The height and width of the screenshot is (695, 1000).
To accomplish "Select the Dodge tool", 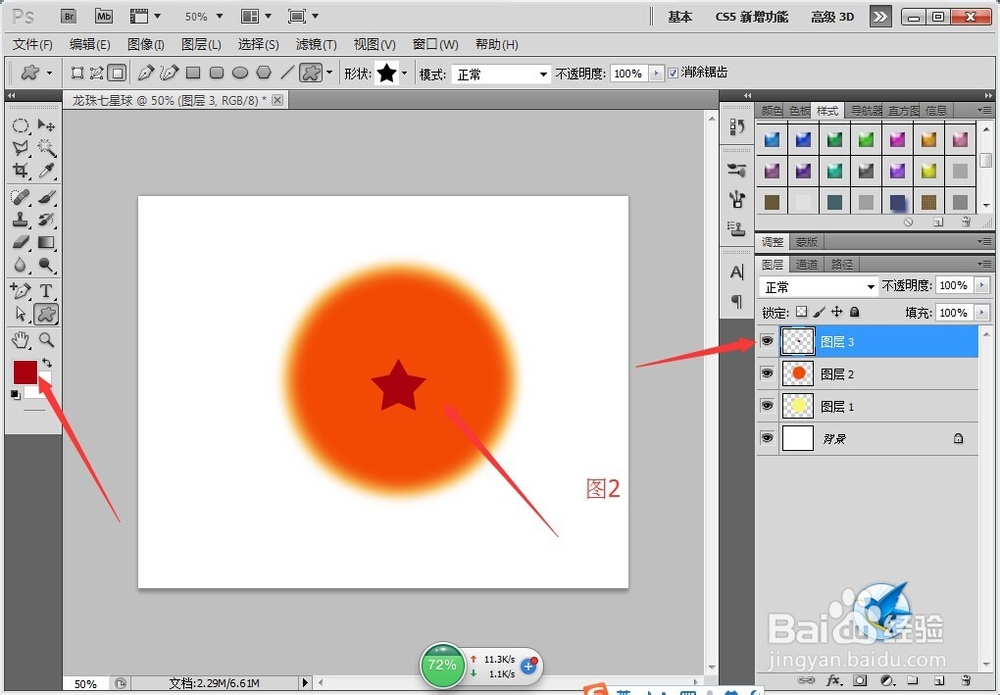I will coord(46,265).
